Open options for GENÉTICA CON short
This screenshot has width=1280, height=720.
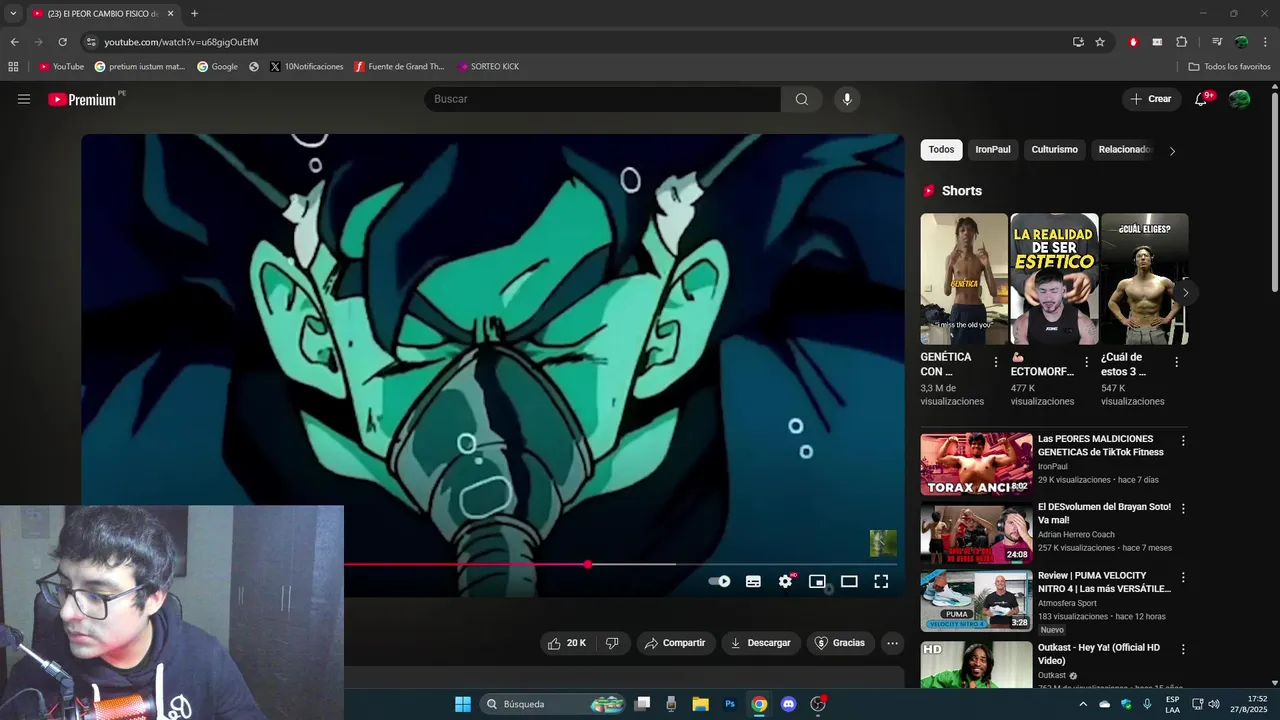995,363
